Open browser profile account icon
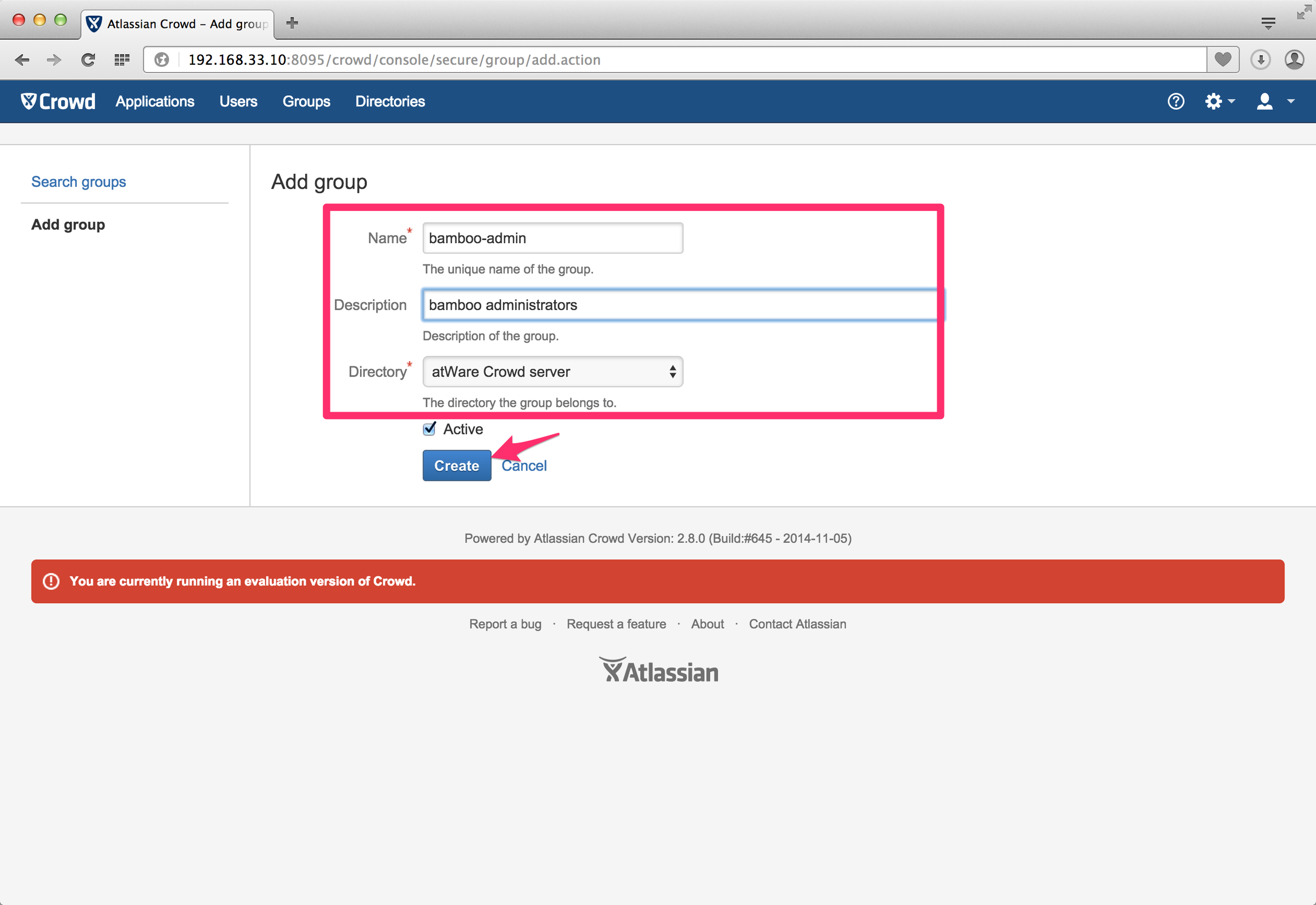 click(x=1294, y=59)
